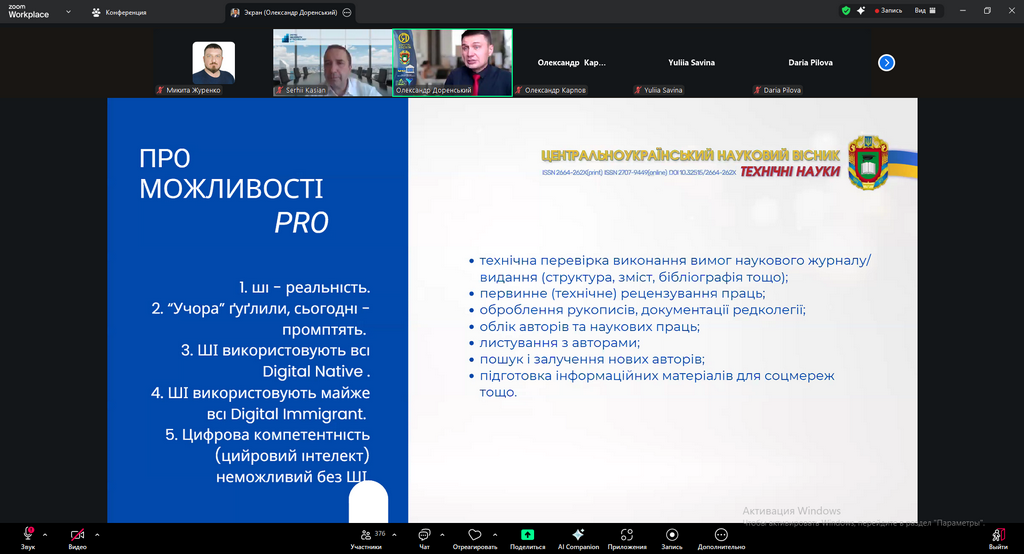Click the green Поделиться share screen button

[x=527, y=536]
